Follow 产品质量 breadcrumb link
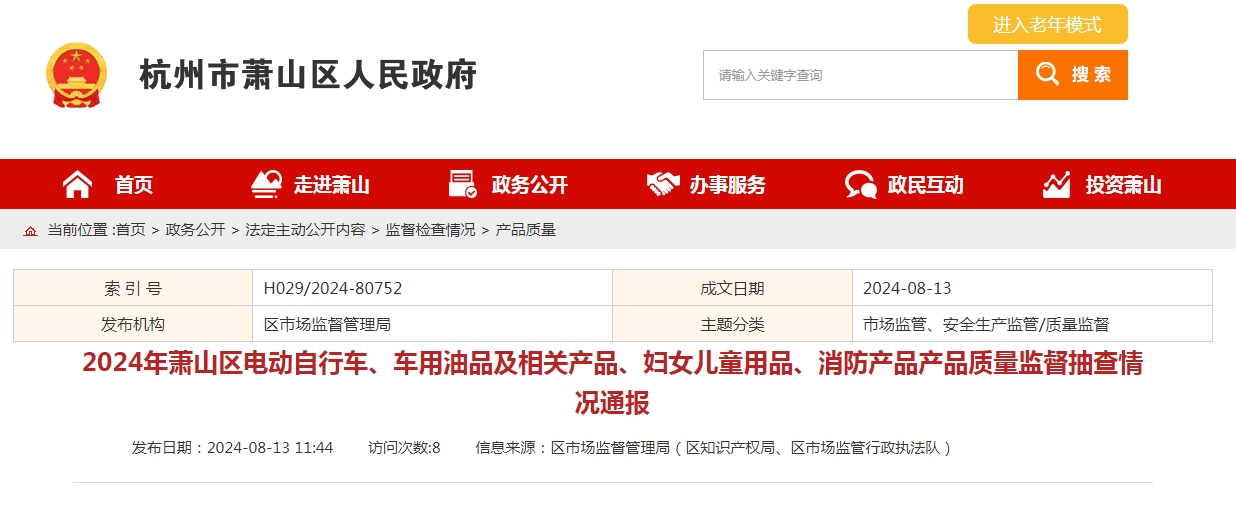This screenshot has height=505, width=1236. [x=526, y=230]
